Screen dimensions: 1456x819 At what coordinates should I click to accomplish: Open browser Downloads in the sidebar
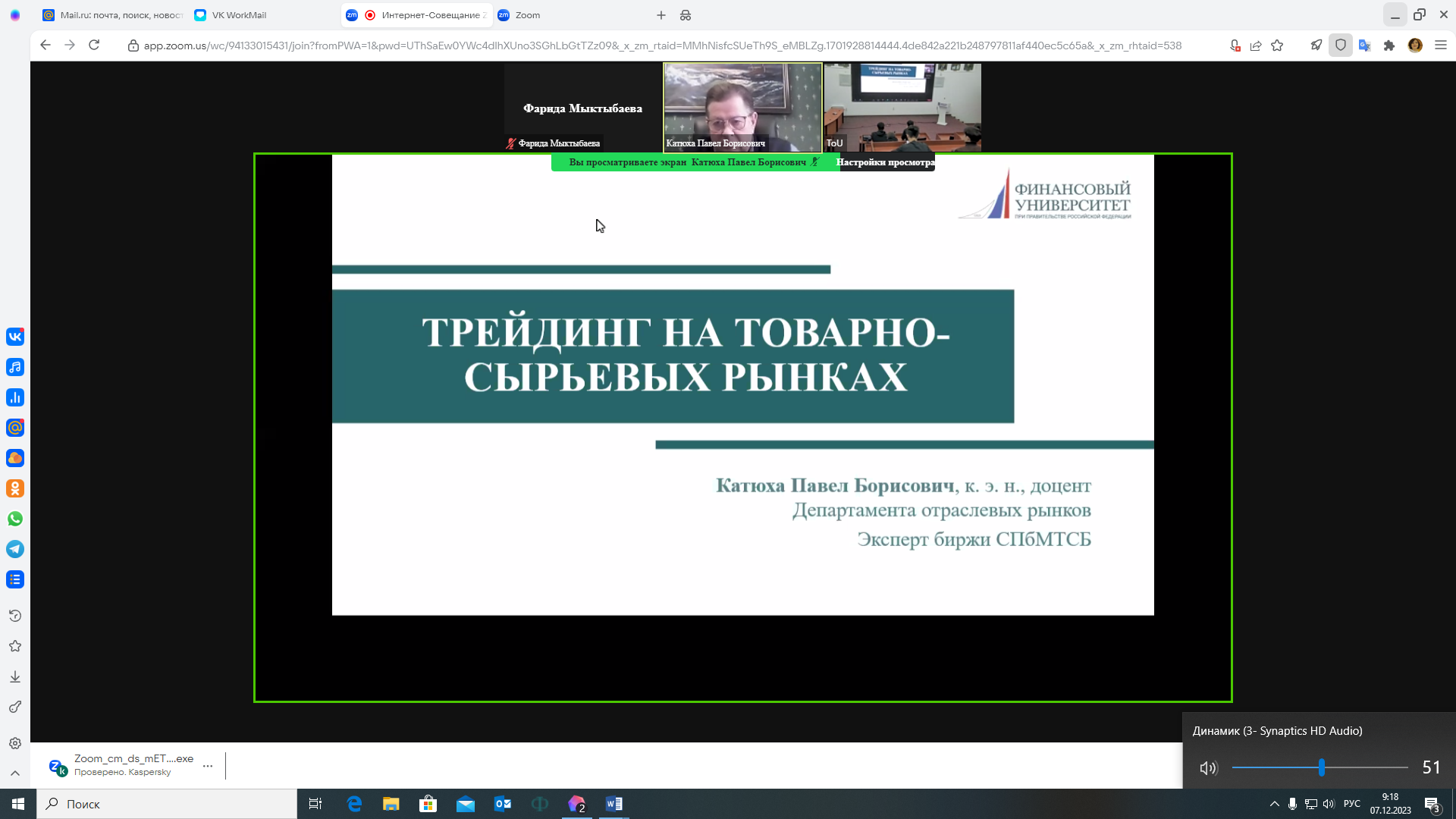[15, 677]
